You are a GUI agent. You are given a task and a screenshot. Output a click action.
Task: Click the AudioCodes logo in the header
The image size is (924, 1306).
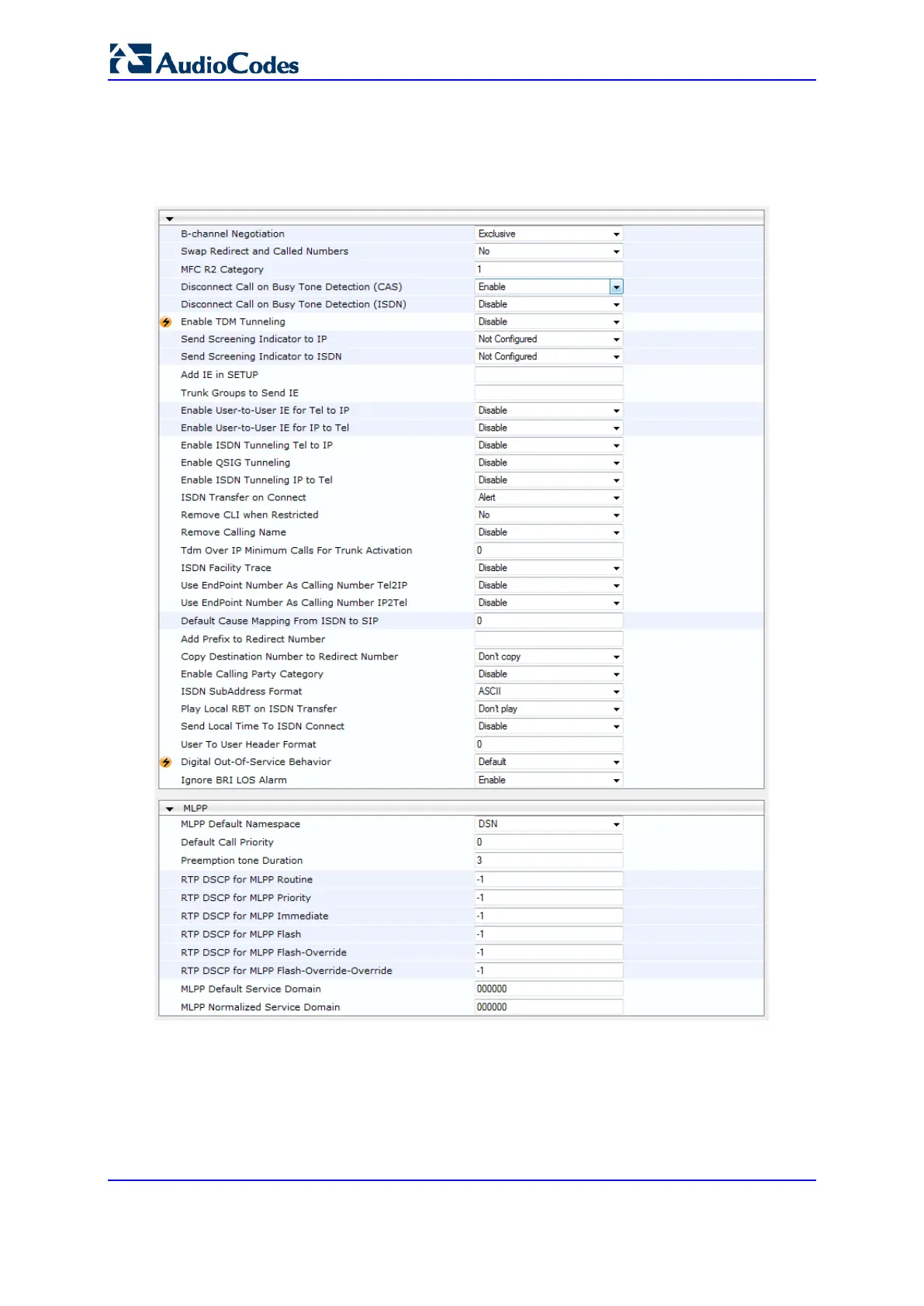[x=204, y=60]
